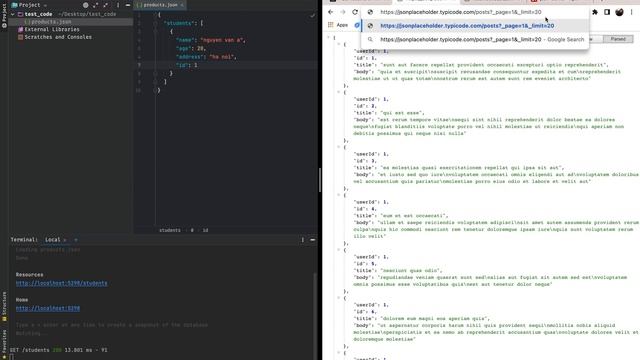Click the "GET /students" log line in terminal
Image resolution: width=640 pixels, height=360 pixels.
(58, 350)
